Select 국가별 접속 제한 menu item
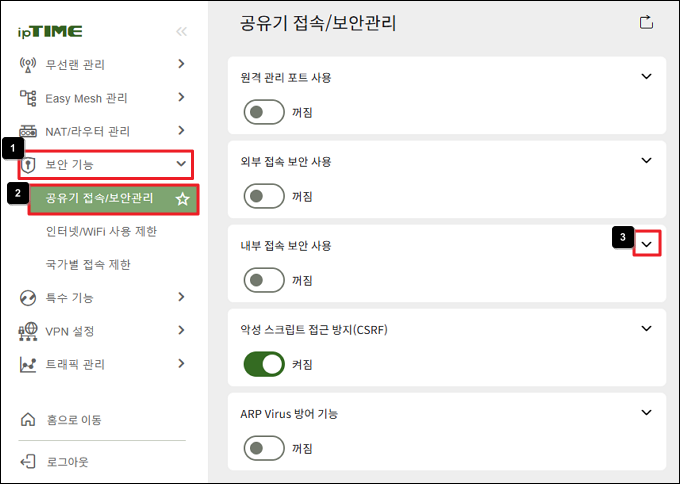The image size is (680, 484). click(88, 264)
